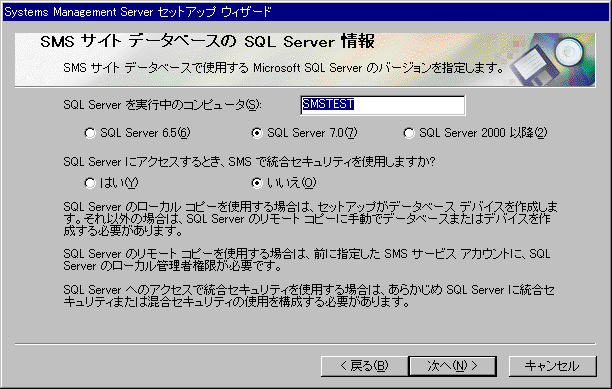The width and height of the screenshot is (612, 389).
Task: Click the SQL Server を実行中のコンピュータ label
Action: pos(162,105)
